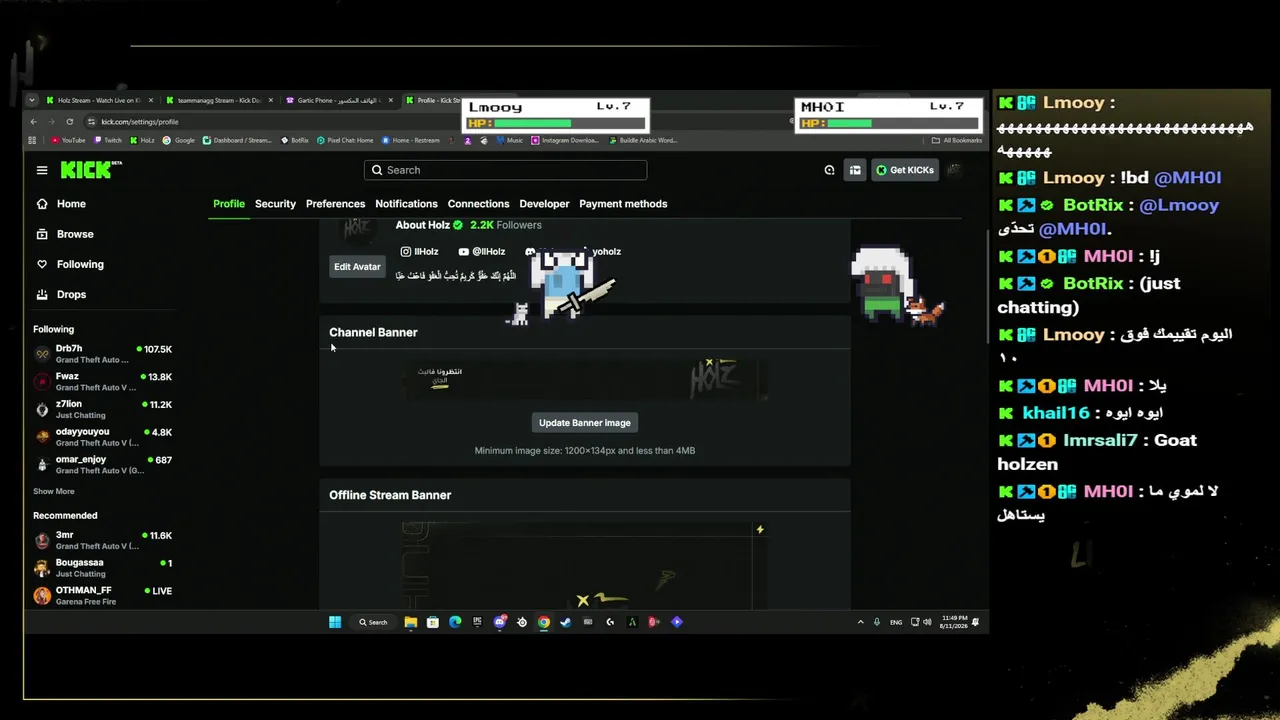Click the Edit Avatar button

point(357,267)
